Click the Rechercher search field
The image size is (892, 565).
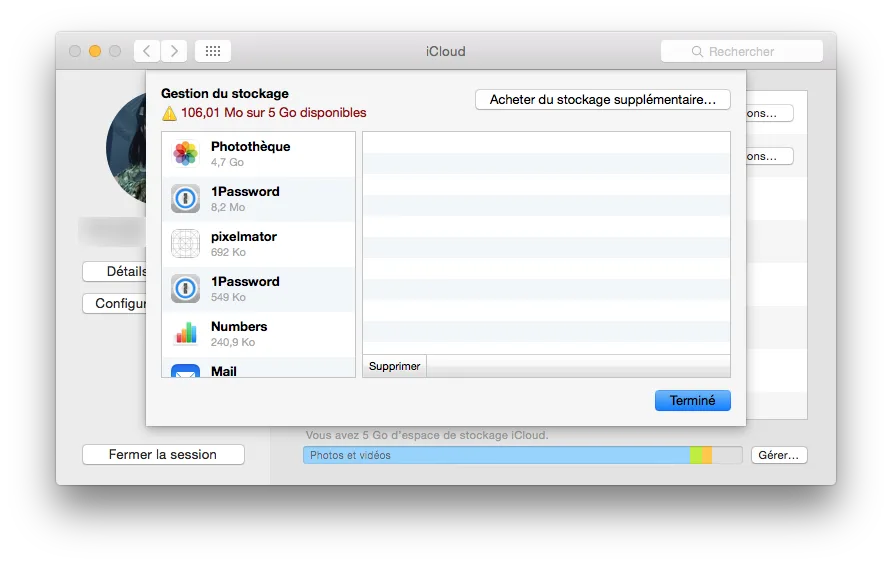742,51
